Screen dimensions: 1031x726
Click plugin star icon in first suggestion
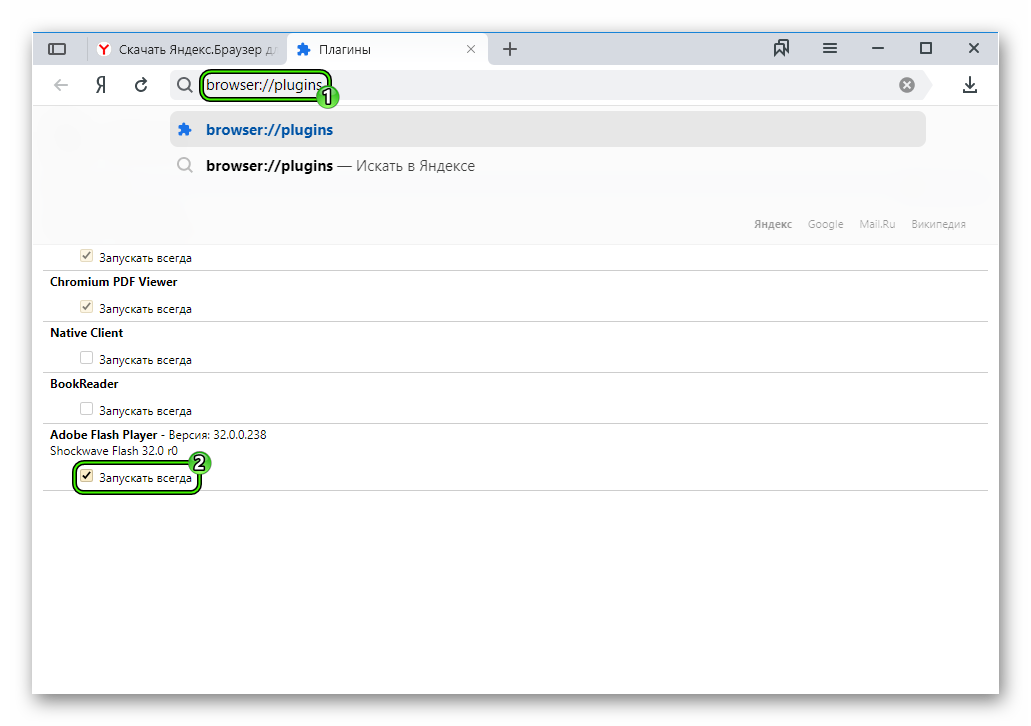coord(185,130)
